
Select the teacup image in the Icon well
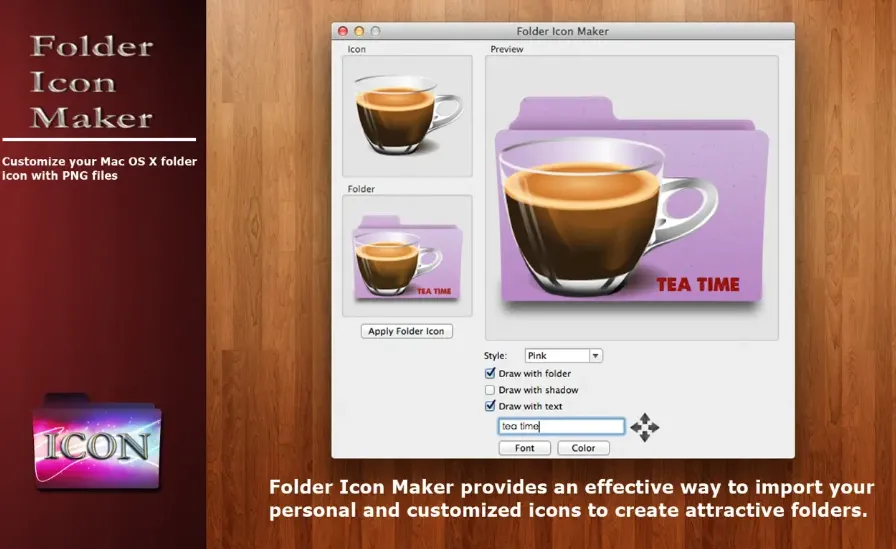pyautogui.click(x=408, y=115)
